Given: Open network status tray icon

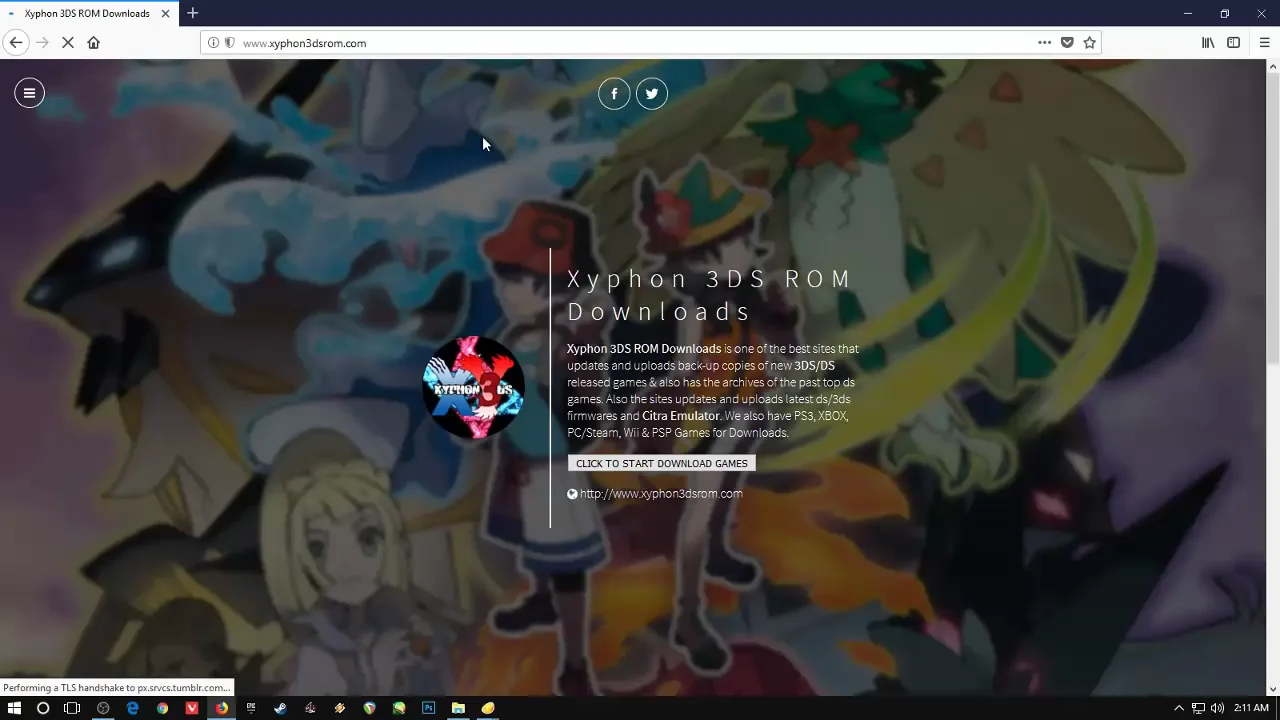Looking at the screenshot, I should click(x=1198, y=708).
